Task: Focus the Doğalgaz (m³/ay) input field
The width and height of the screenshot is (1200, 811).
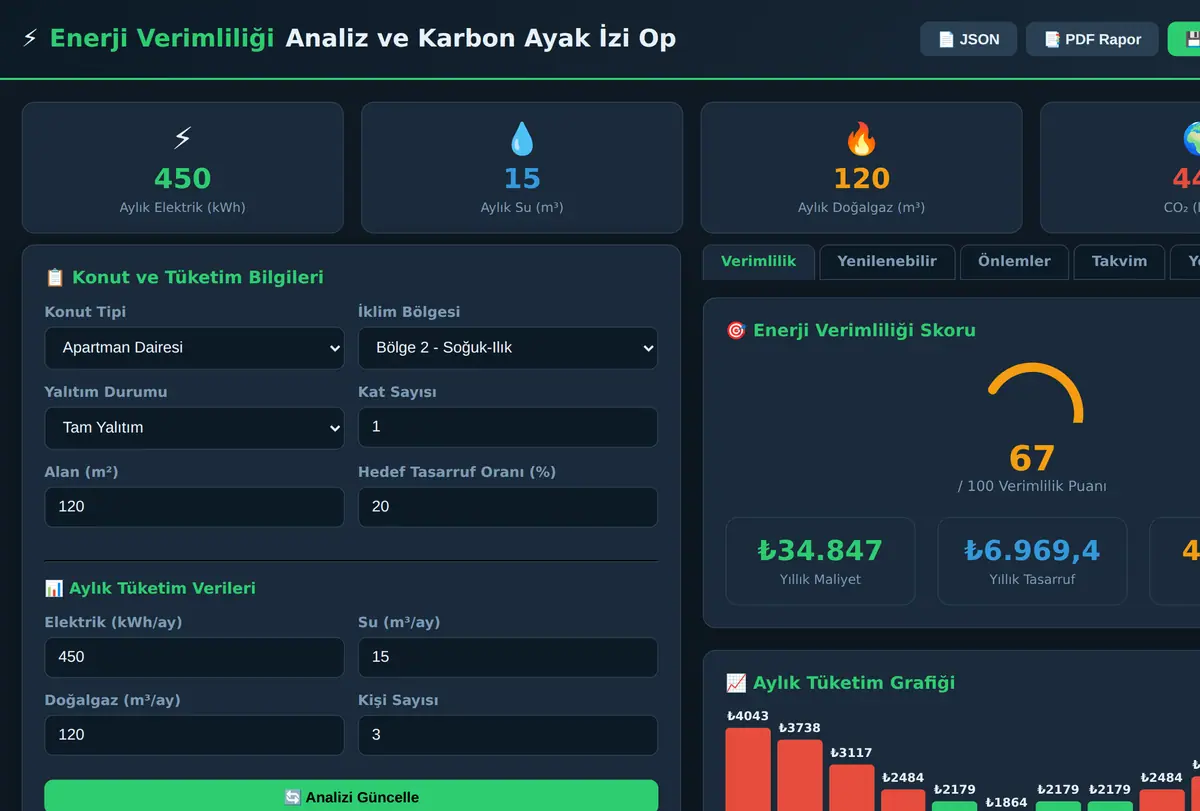Action: tap(194, 735)
